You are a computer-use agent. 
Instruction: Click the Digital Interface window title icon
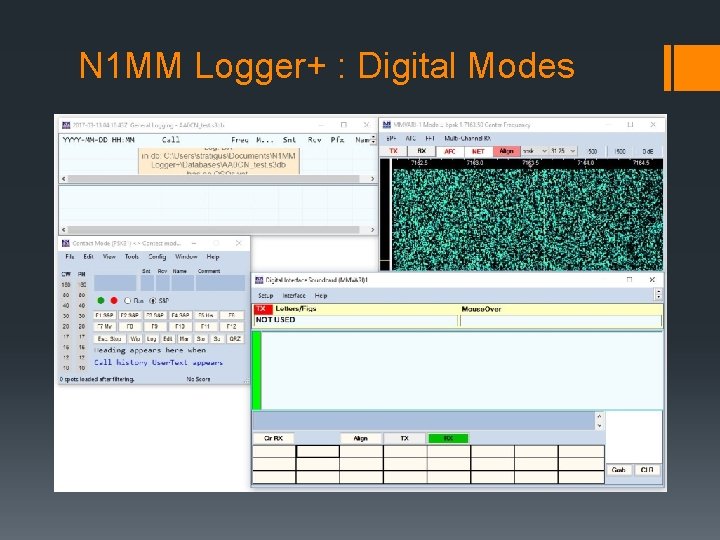click(259, 280)
